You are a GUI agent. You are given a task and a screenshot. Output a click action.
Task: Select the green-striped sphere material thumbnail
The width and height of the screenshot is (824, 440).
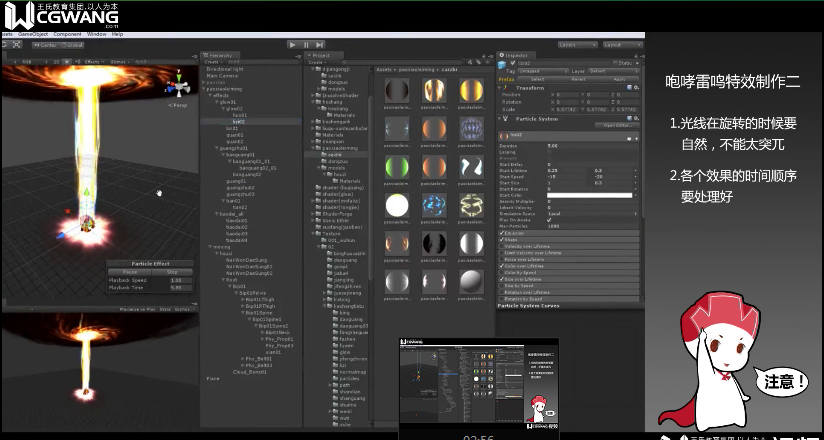[x=397, y=166]
